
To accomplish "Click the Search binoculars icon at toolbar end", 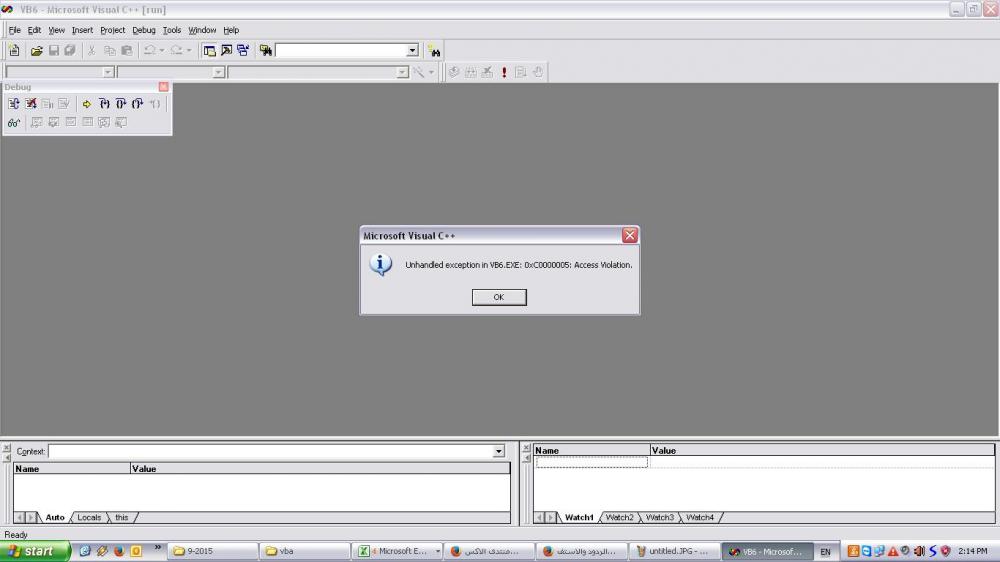I will click(434, 50).
